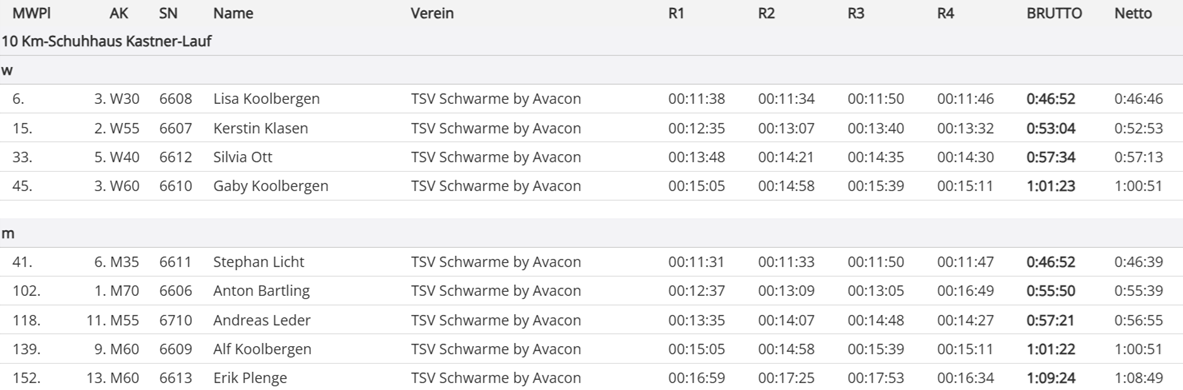Click start number 6608
The image size is (1183, 390).
point(176,99)
